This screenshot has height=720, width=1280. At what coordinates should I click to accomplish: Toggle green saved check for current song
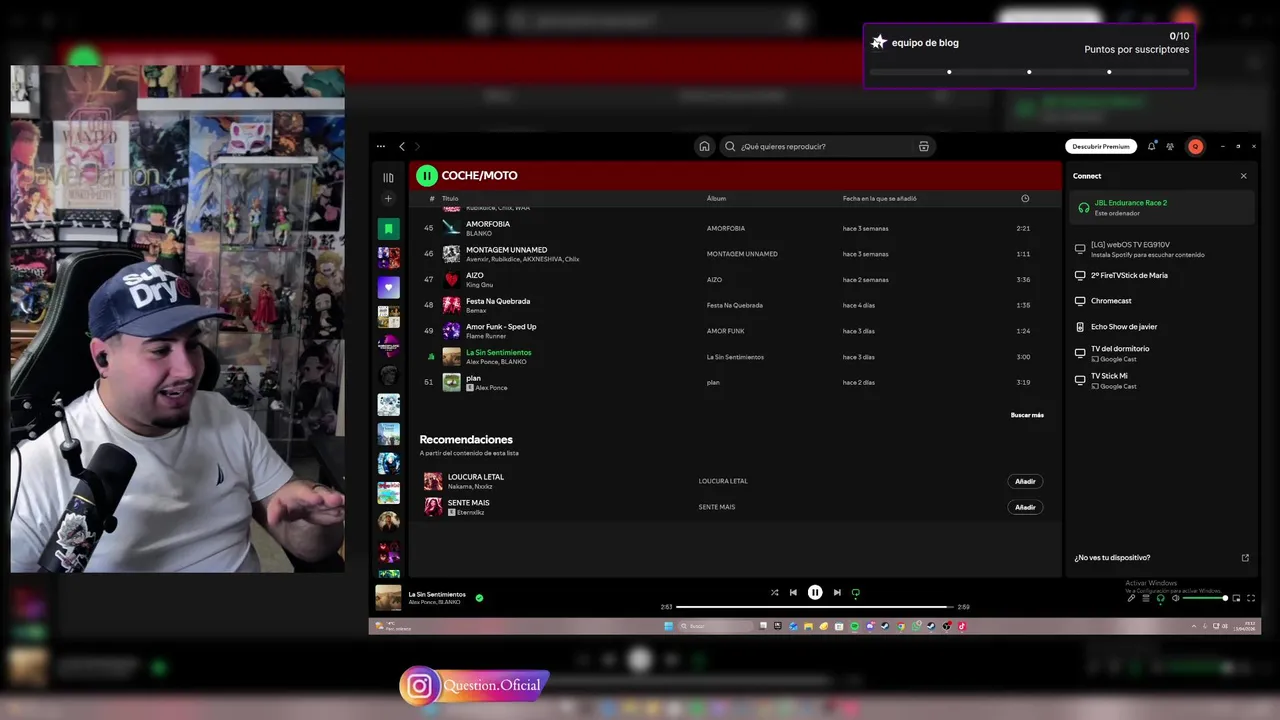tap(479, 598)
